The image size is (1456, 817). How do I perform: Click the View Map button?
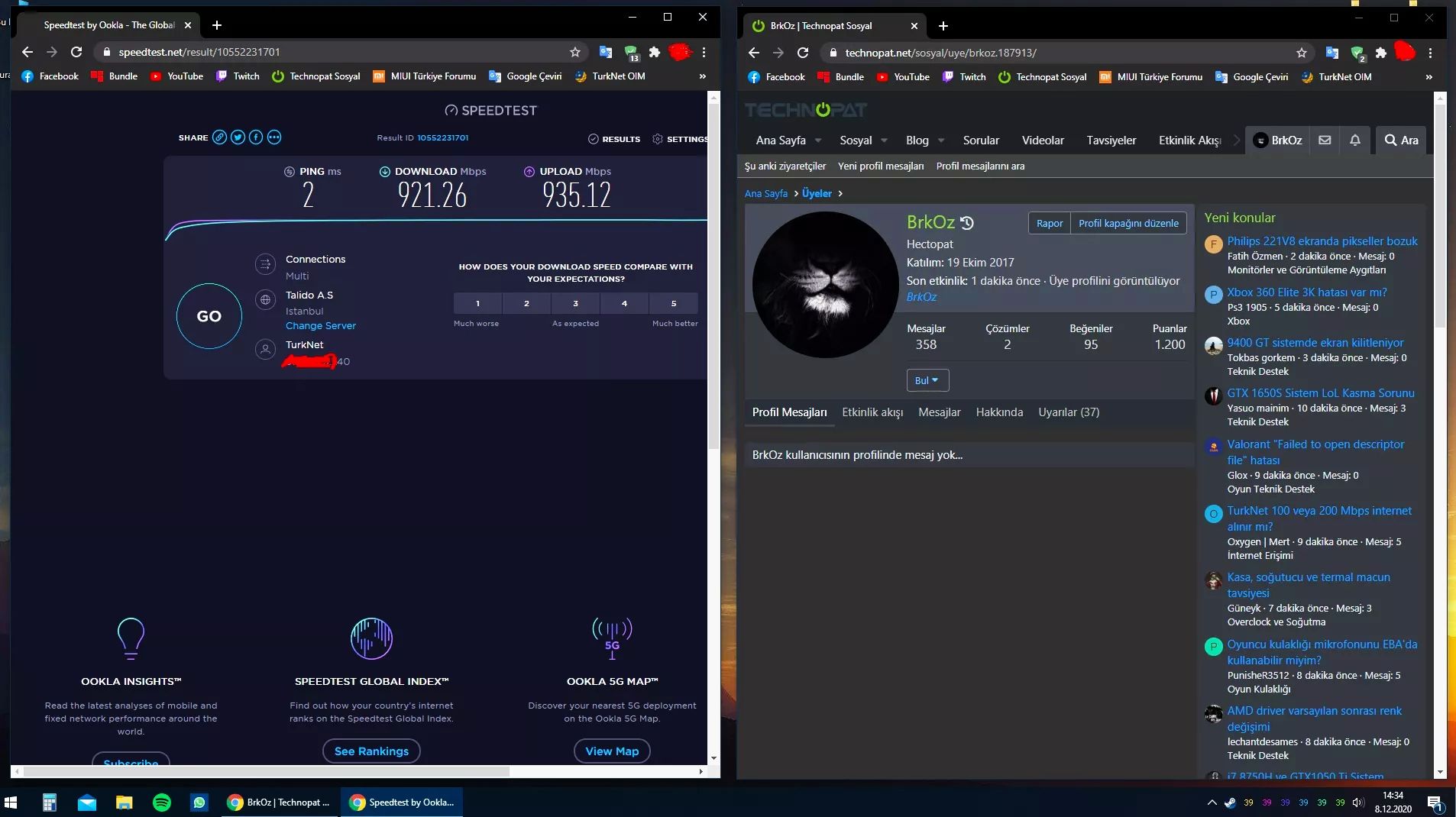coord(612,751)
